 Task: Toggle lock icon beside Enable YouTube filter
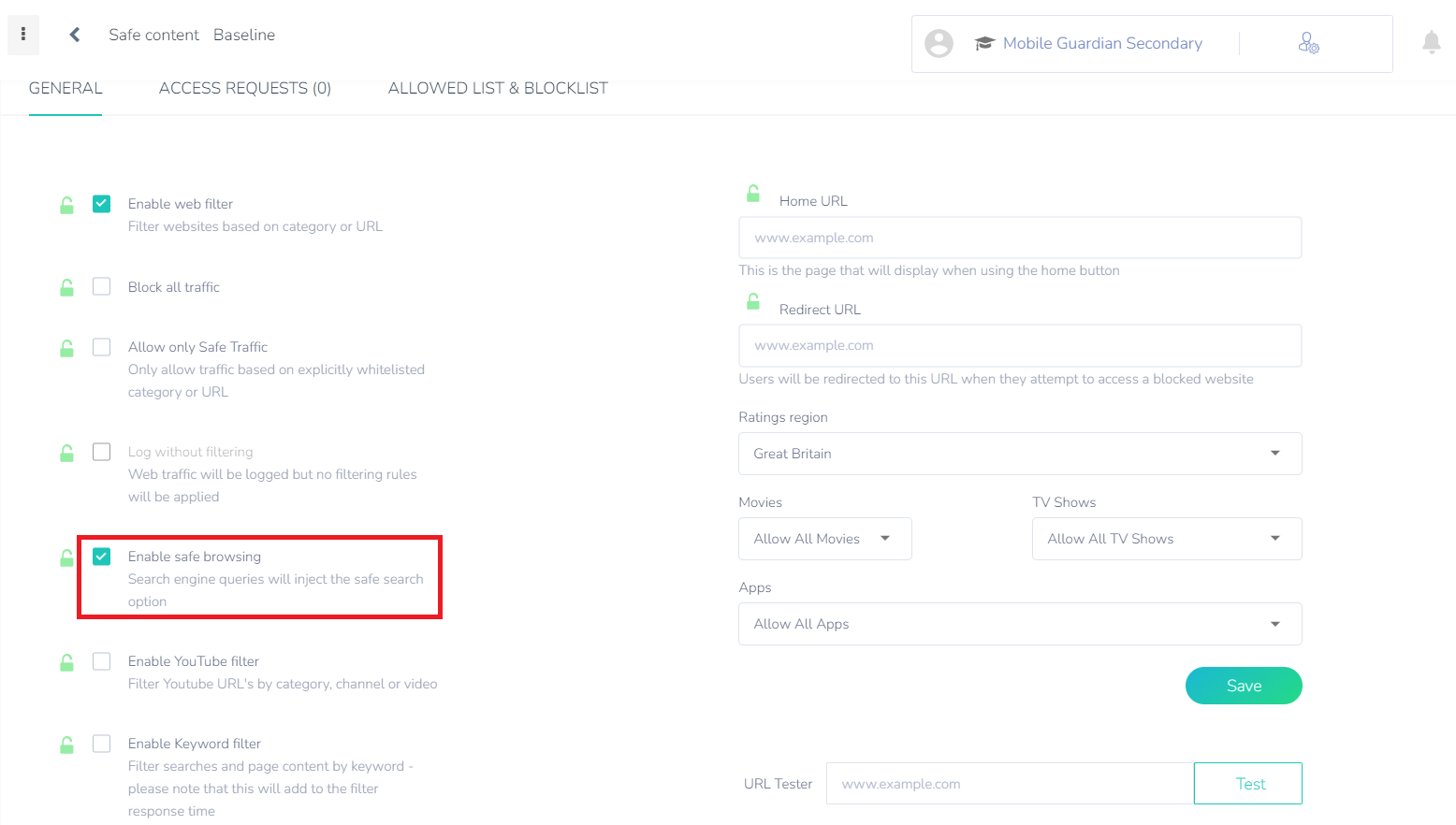67,662
